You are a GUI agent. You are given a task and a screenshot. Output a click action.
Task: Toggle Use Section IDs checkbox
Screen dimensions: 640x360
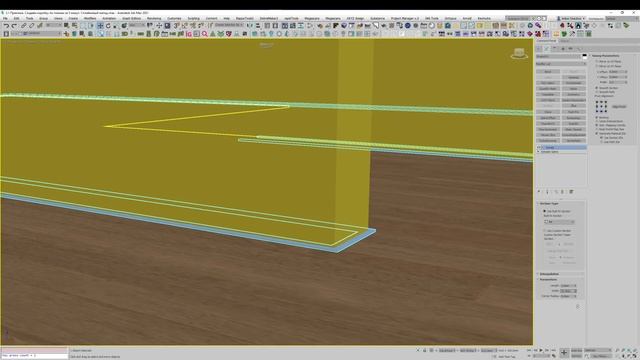pyautogui.click(x=602, y=138)
